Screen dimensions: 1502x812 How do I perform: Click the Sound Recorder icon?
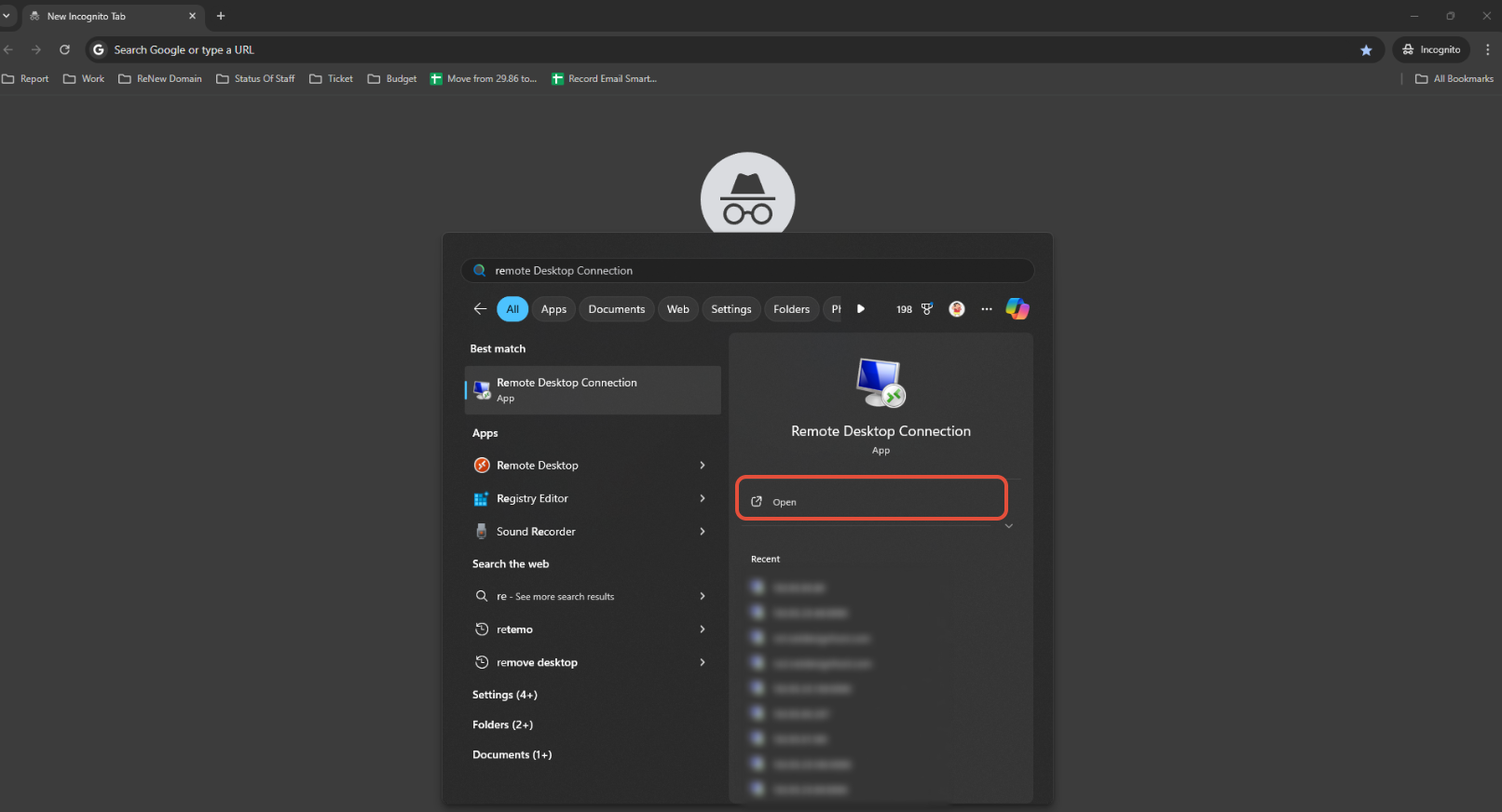coord(482,532)
